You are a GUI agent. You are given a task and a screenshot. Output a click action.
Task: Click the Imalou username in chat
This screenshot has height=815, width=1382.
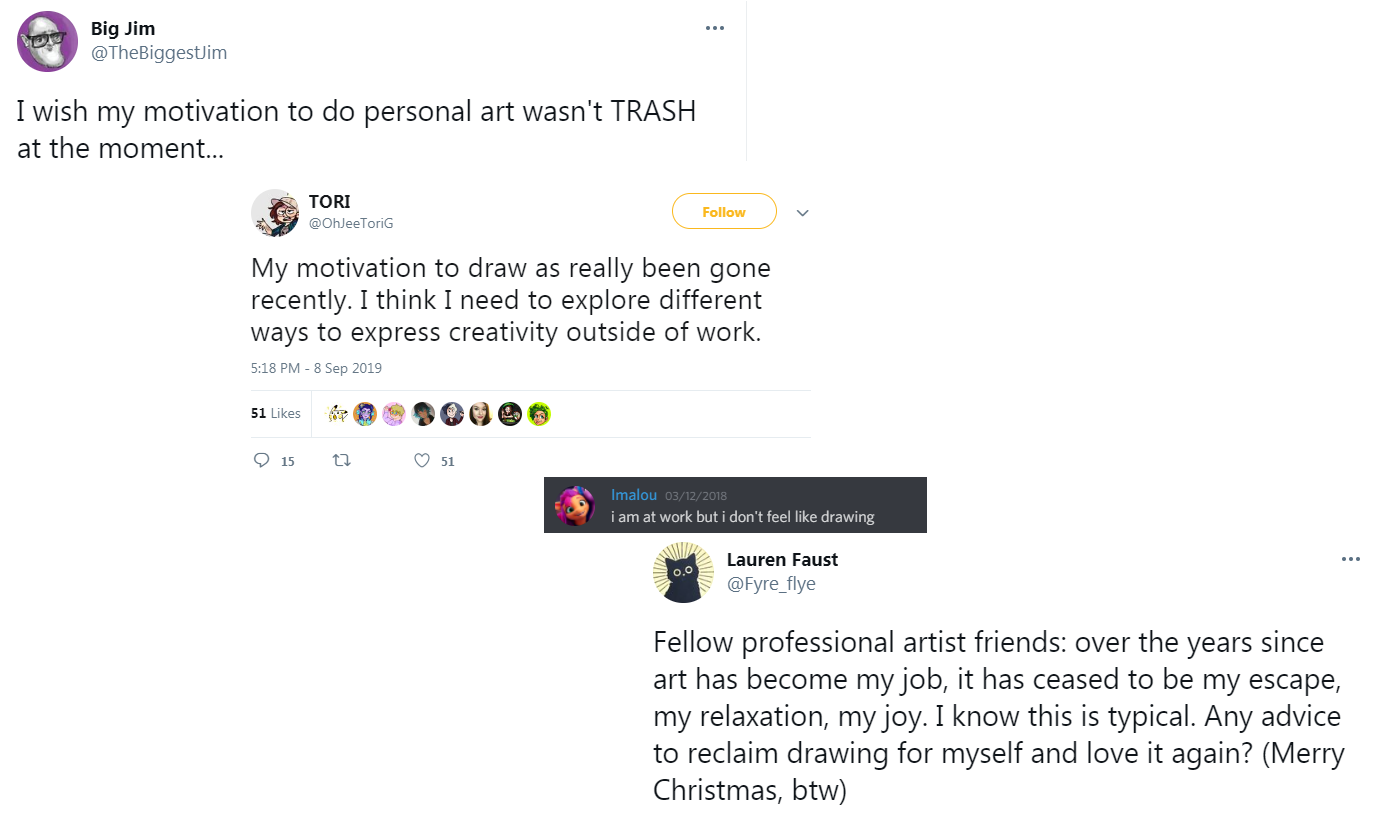632,495
